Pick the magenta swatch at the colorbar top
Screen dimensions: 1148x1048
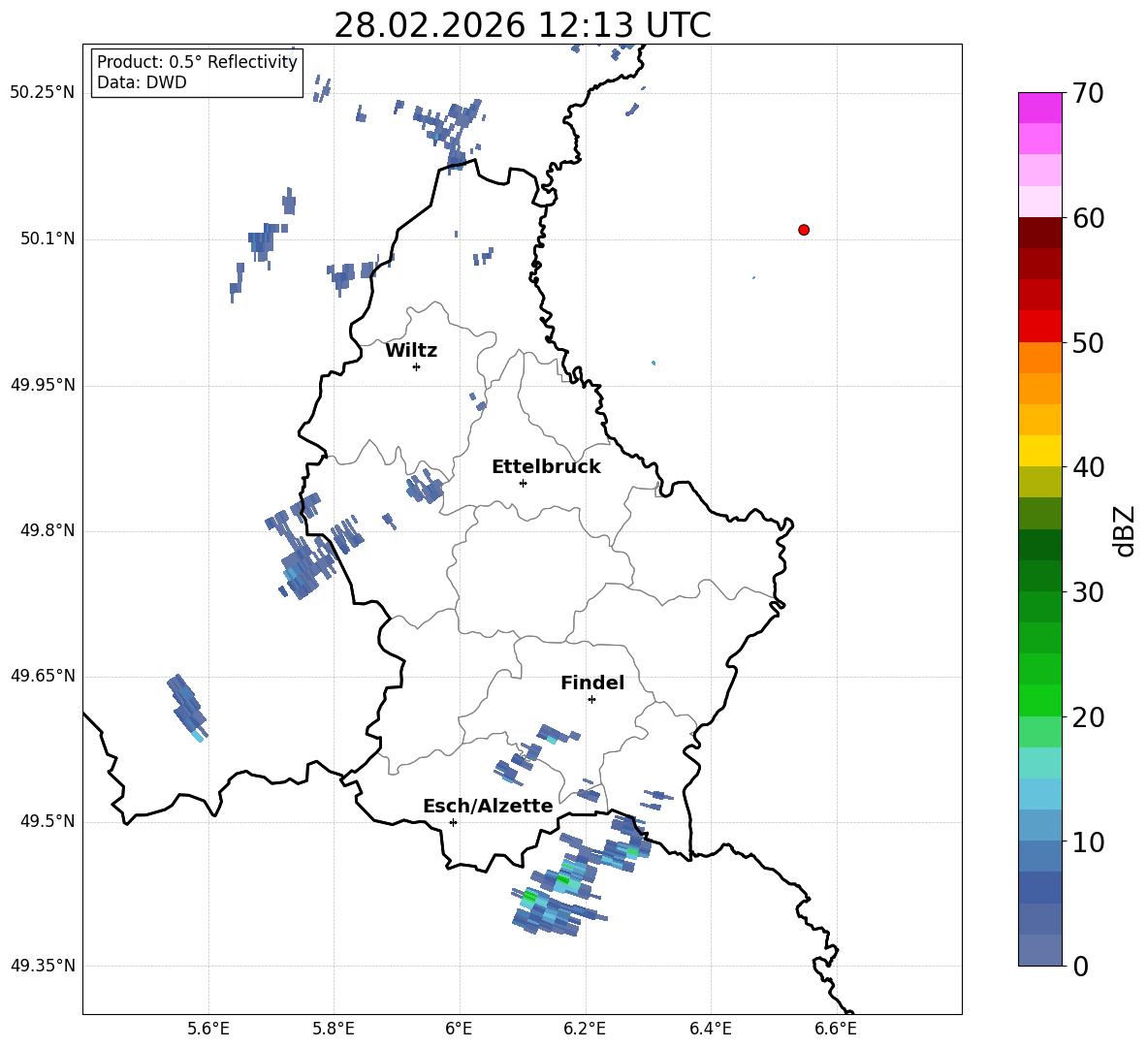click(1039, 108)
